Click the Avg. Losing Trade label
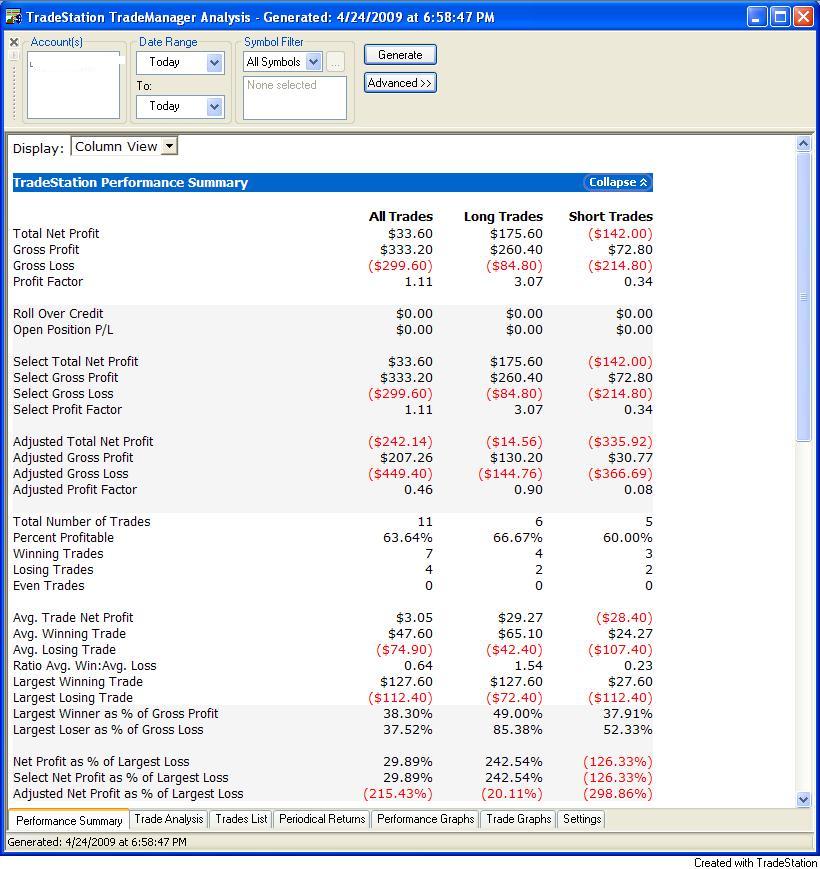 pyautogui.click(x=65, y=650)
